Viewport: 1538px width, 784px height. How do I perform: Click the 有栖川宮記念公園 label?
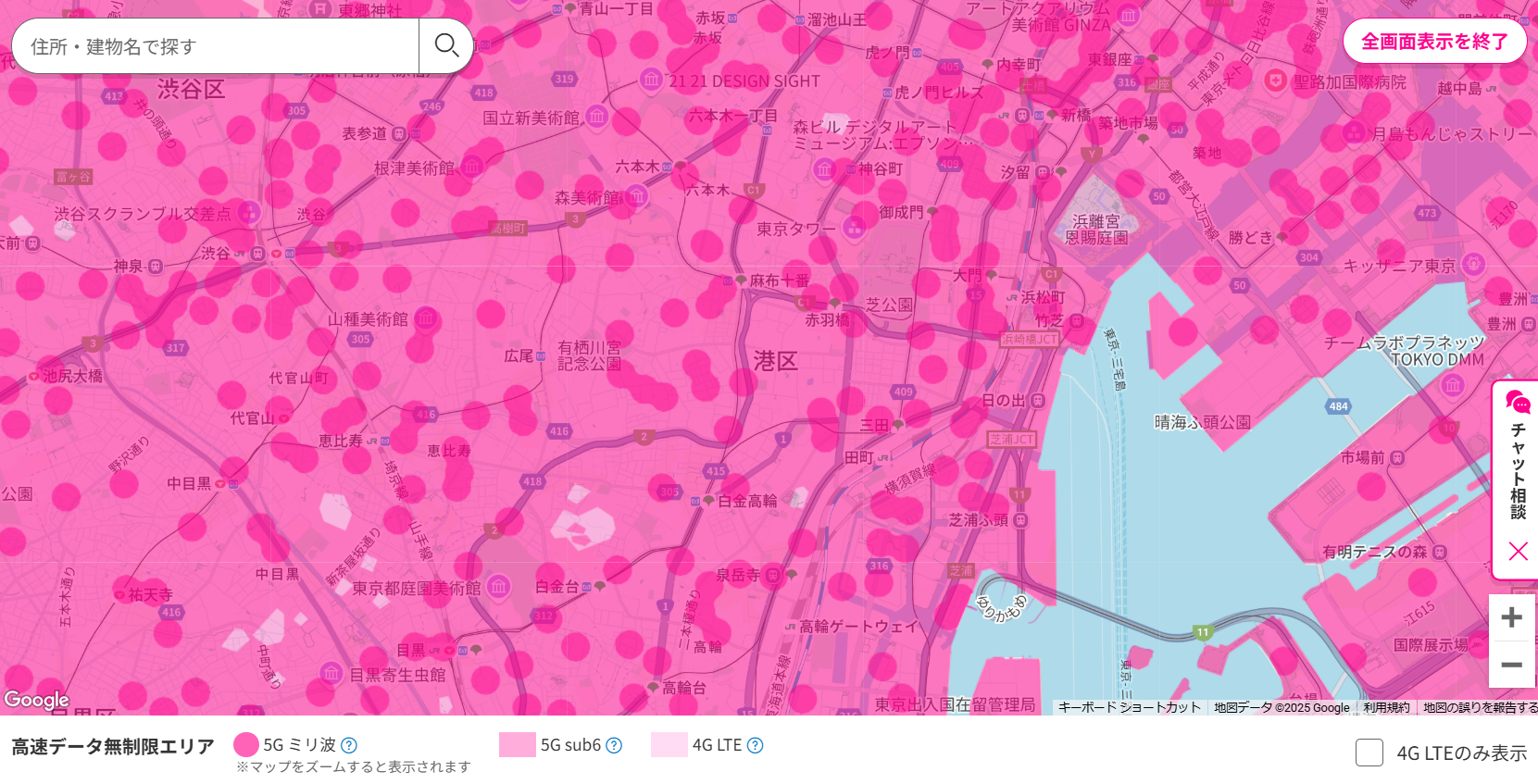tap(589, 355)
